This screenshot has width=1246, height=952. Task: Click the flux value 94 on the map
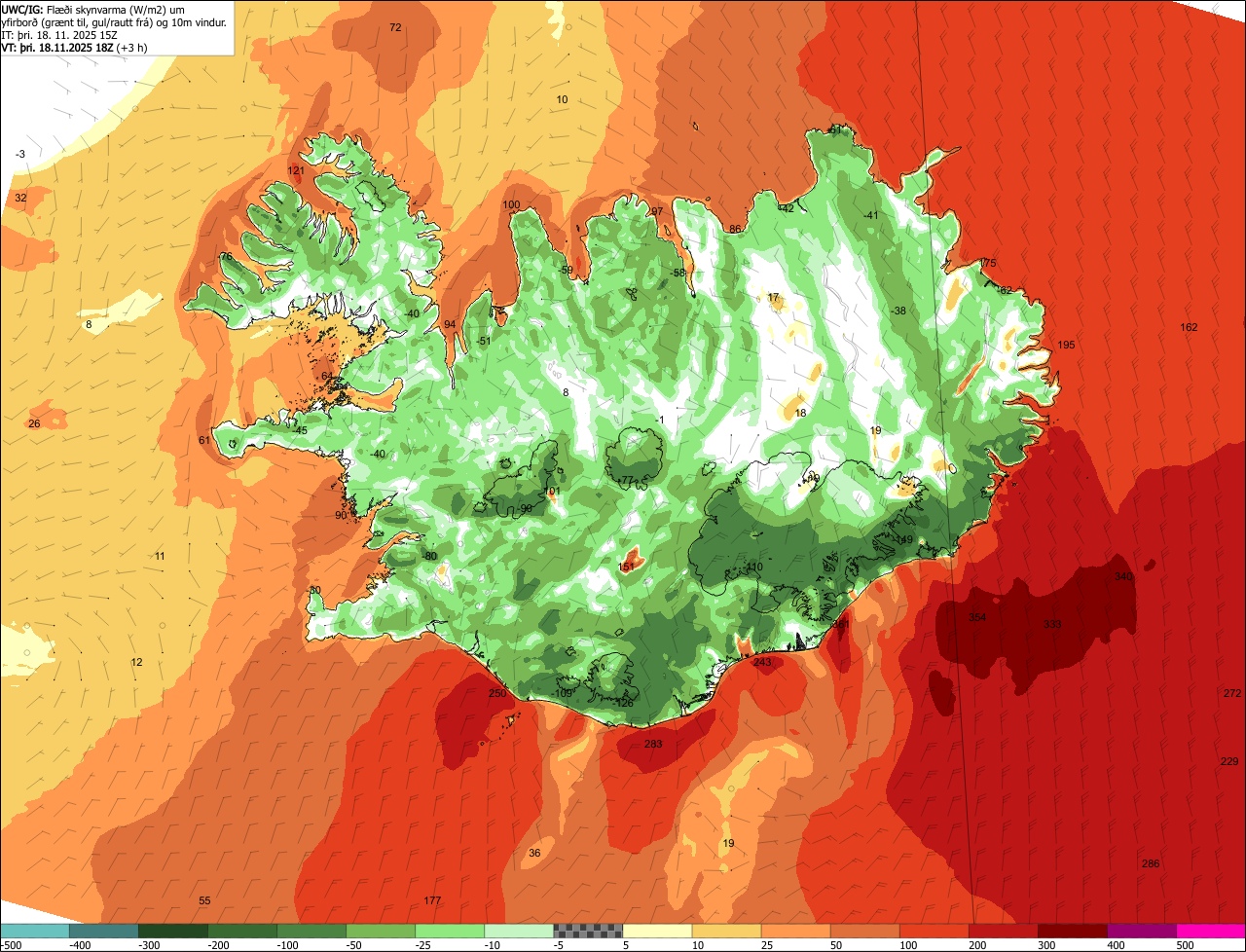450,324
